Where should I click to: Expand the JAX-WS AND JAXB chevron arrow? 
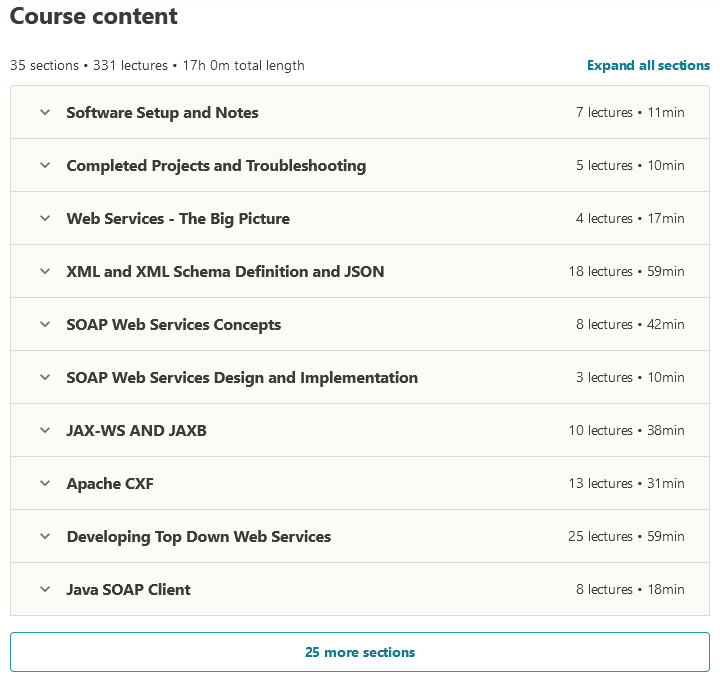point(45,430)
